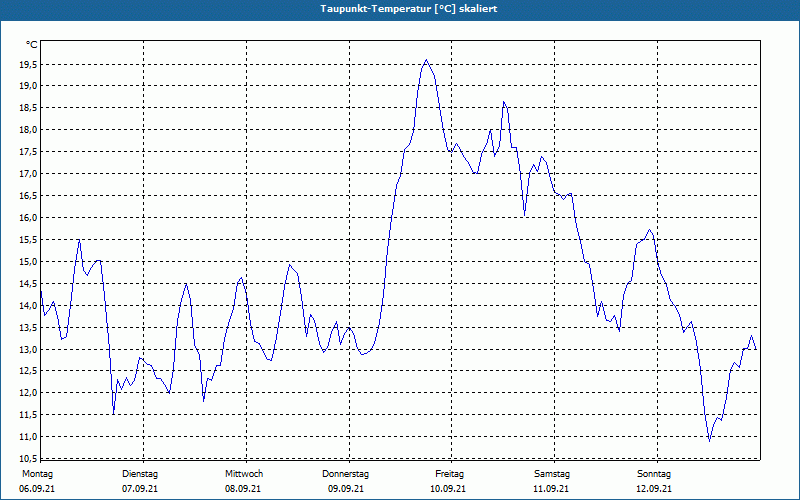
Task: Select the 14,0 axis value
Action: (29, 305)
